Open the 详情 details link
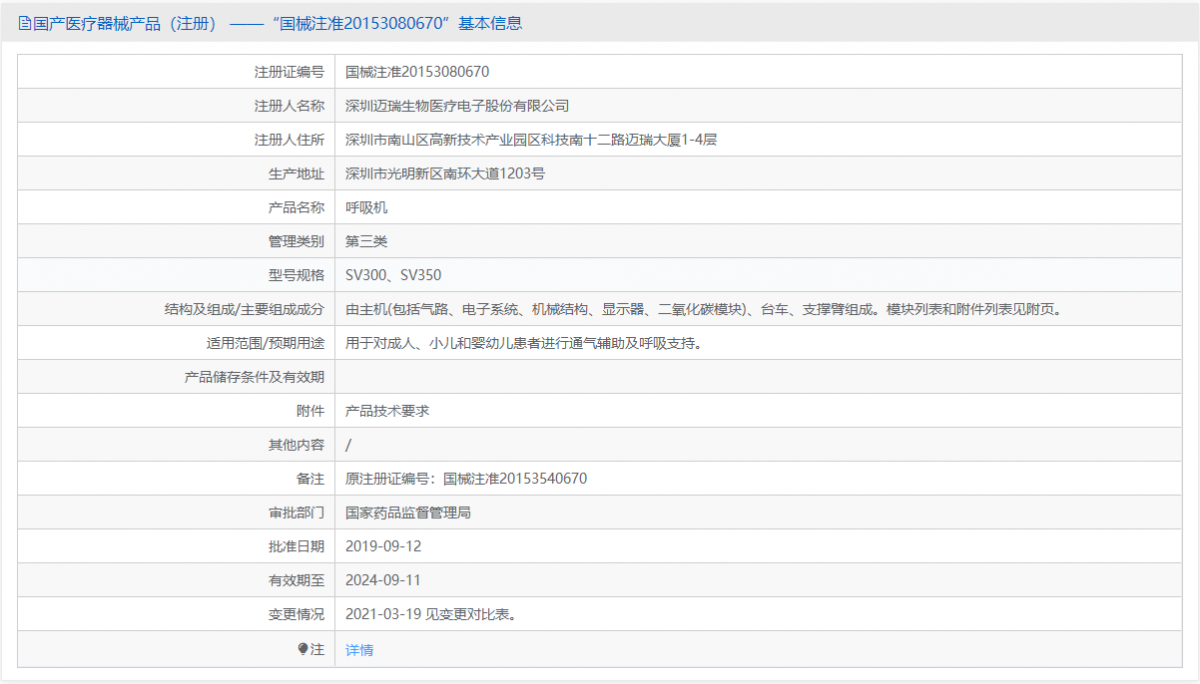 [359, 650]
